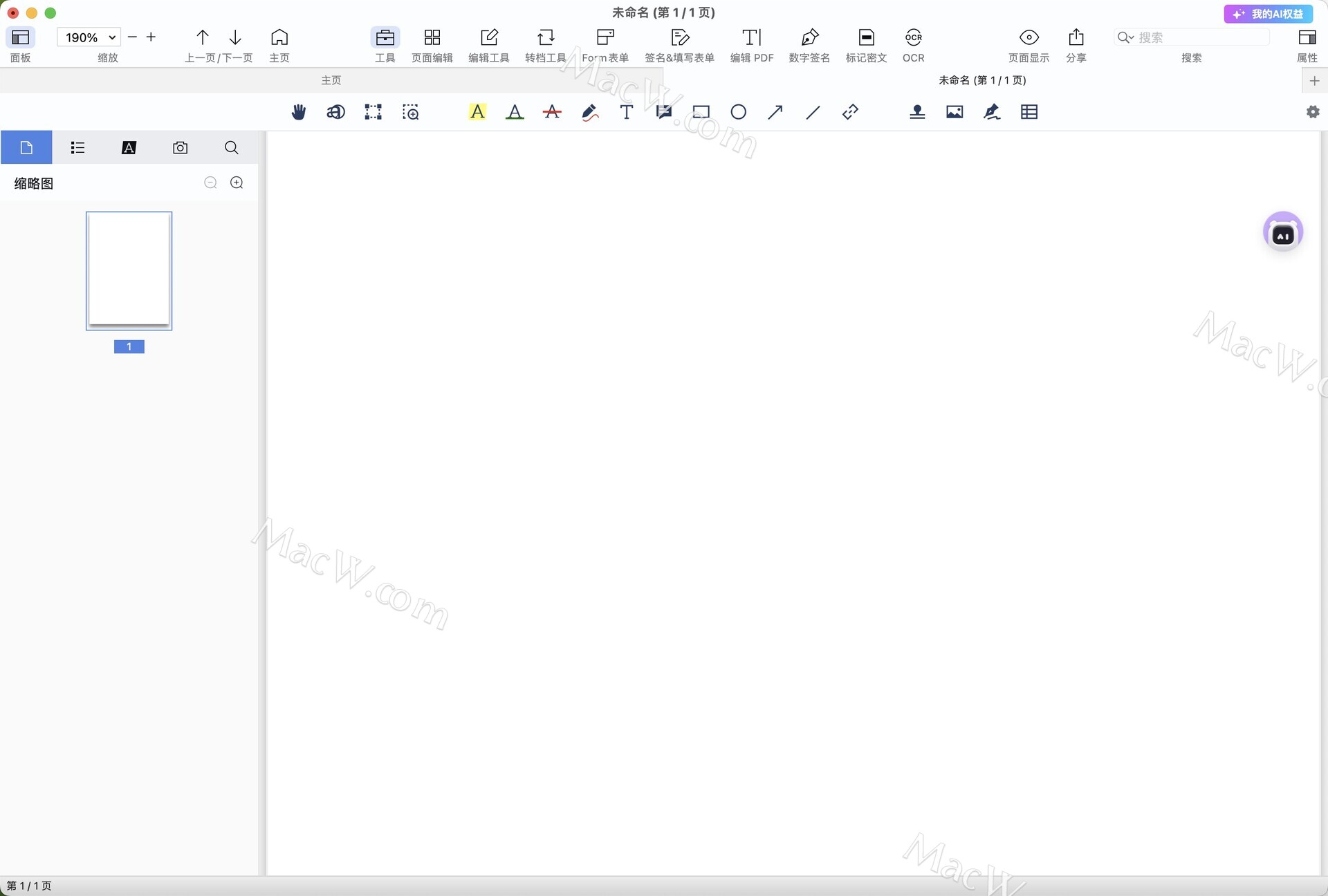The width and height of the screenshot is (1328, 896).
Task: Select the 工具 toolbox icon
Action: point(385,37)
